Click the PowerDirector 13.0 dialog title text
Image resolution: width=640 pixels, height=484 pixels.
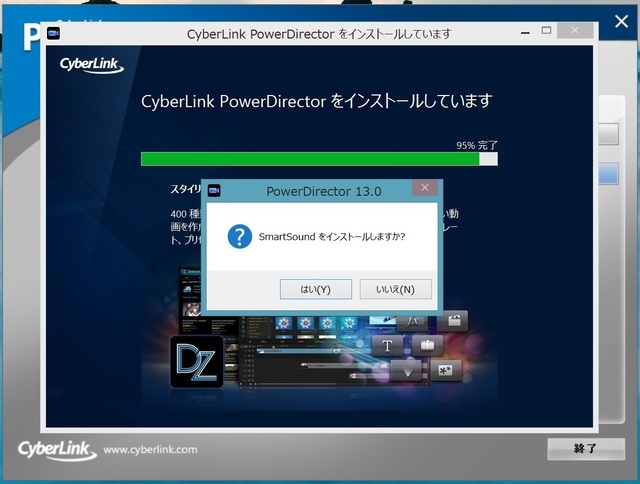pyautogui.click(x=324, y=191)
